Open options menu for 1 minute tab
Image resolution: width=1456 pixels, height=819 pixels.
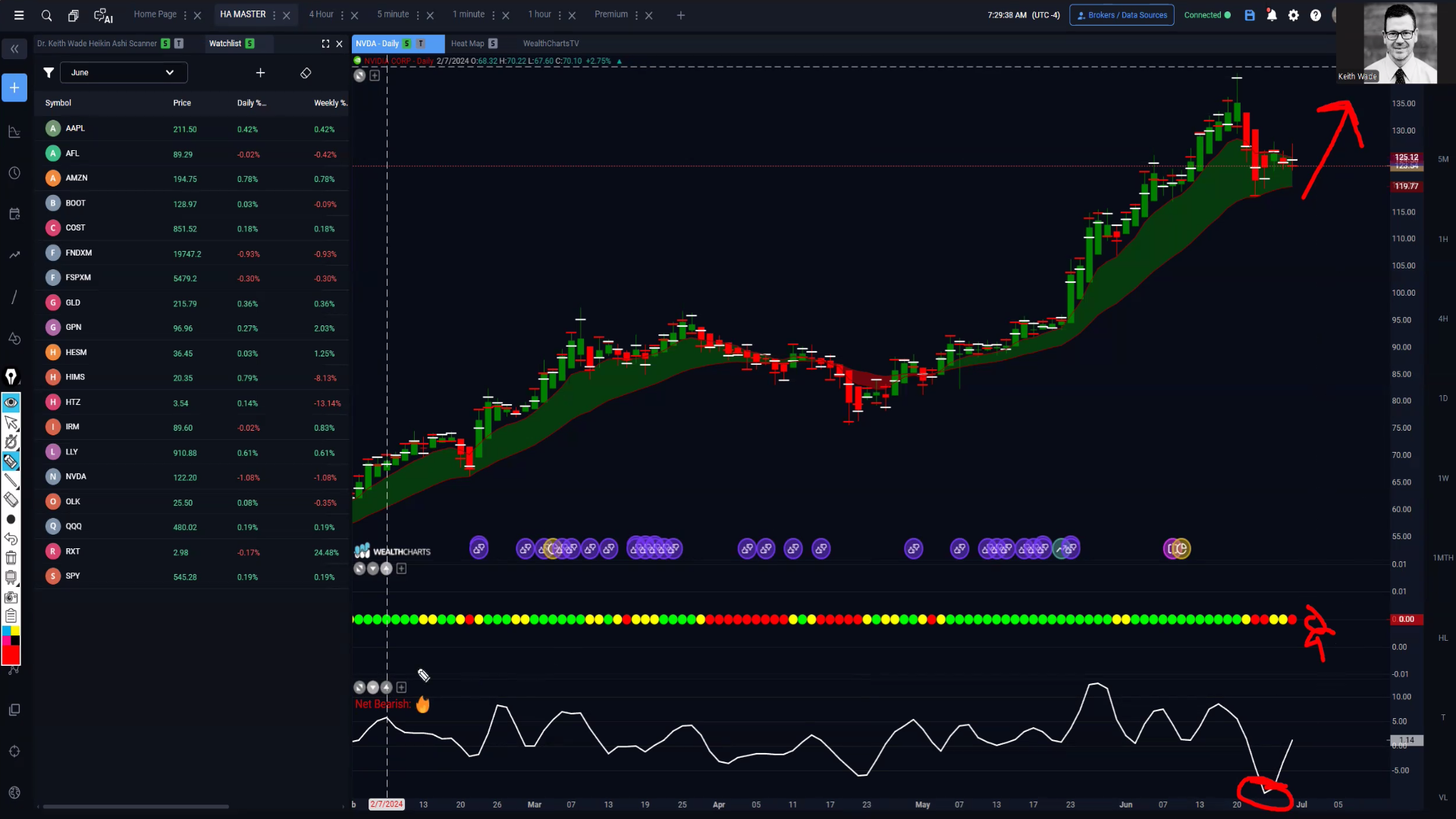494,15
